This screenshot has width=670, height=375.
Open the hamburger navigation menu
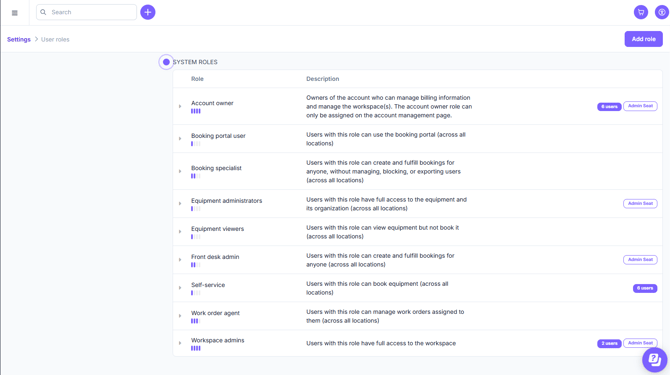(15, 13)
